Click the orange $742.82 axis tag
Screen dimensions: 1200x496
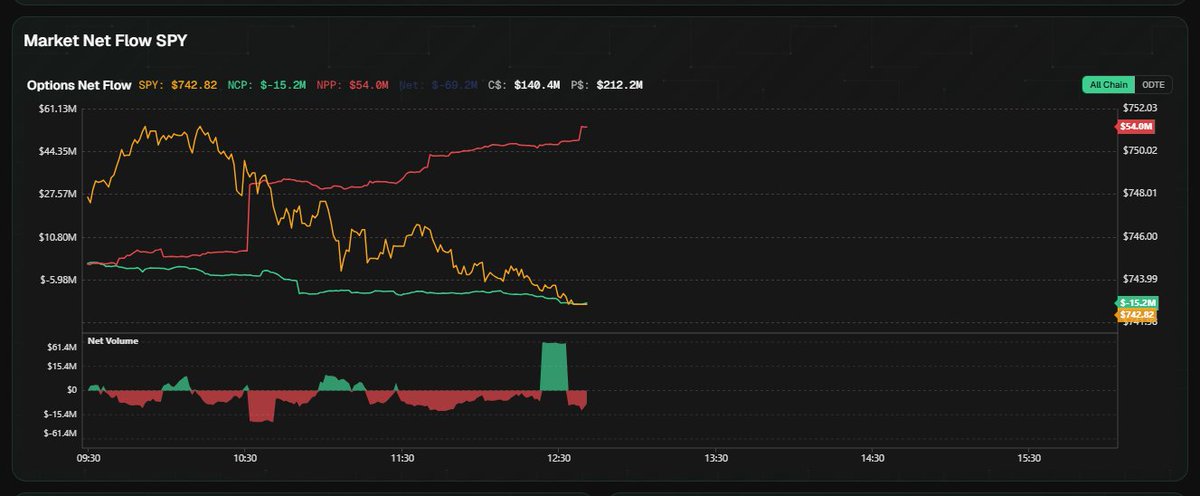click(x=1136, y=314)
